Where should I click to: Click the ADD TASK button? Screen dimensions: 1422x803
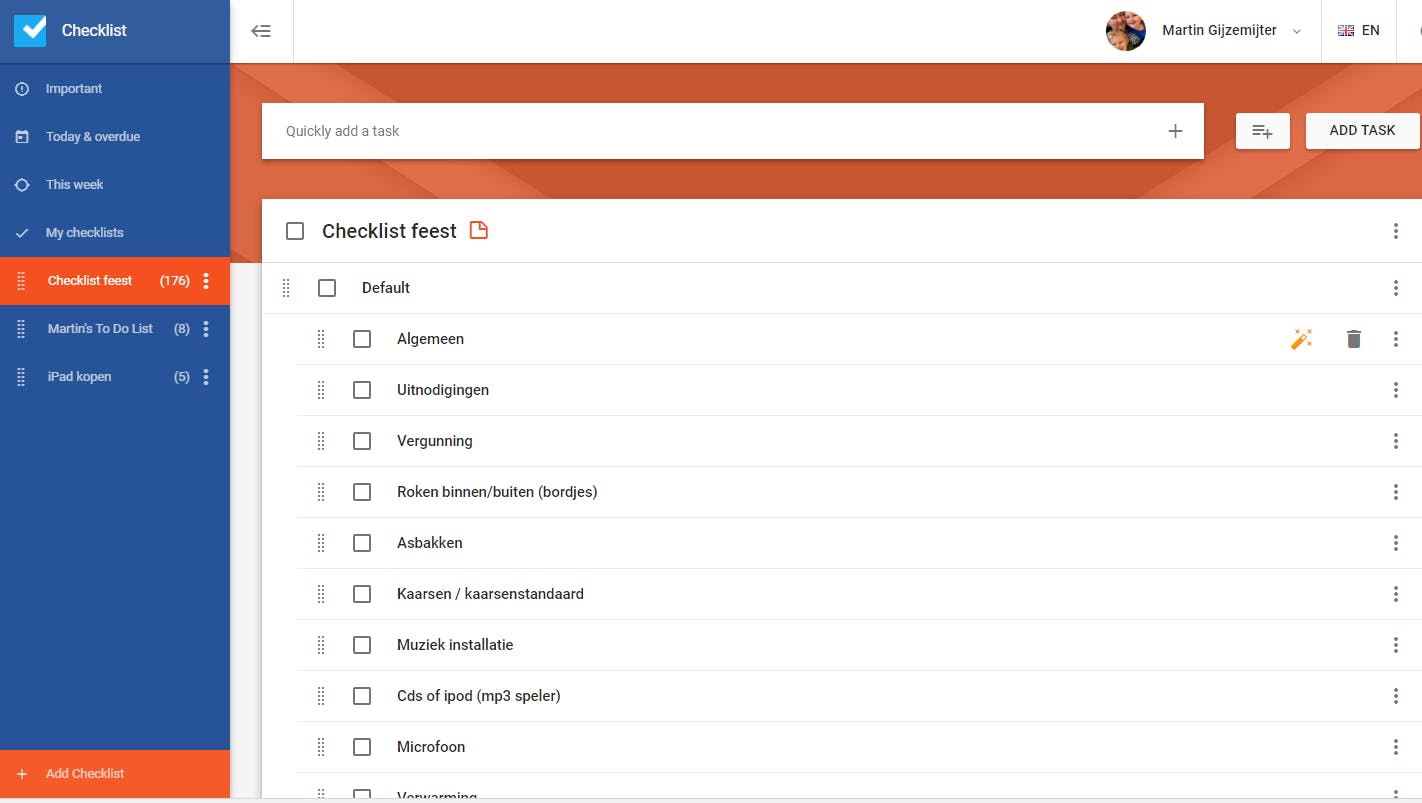click(x=1362, y=131)
